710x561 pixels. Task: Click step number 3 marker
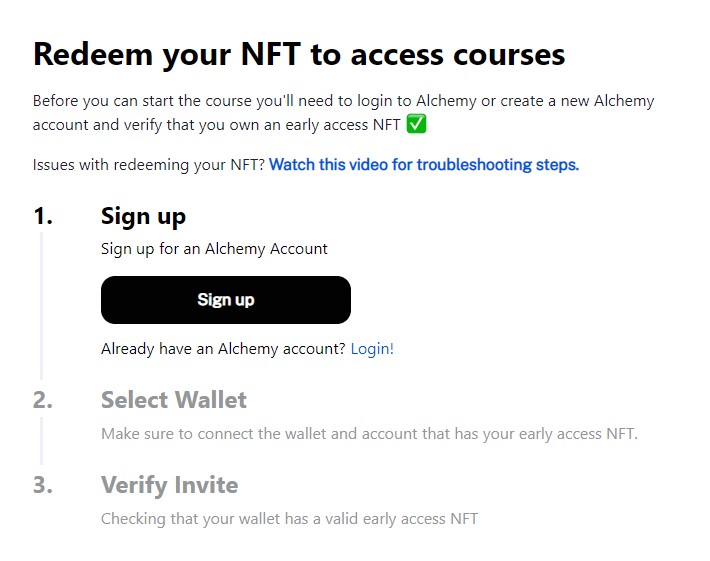click(43, 485)
